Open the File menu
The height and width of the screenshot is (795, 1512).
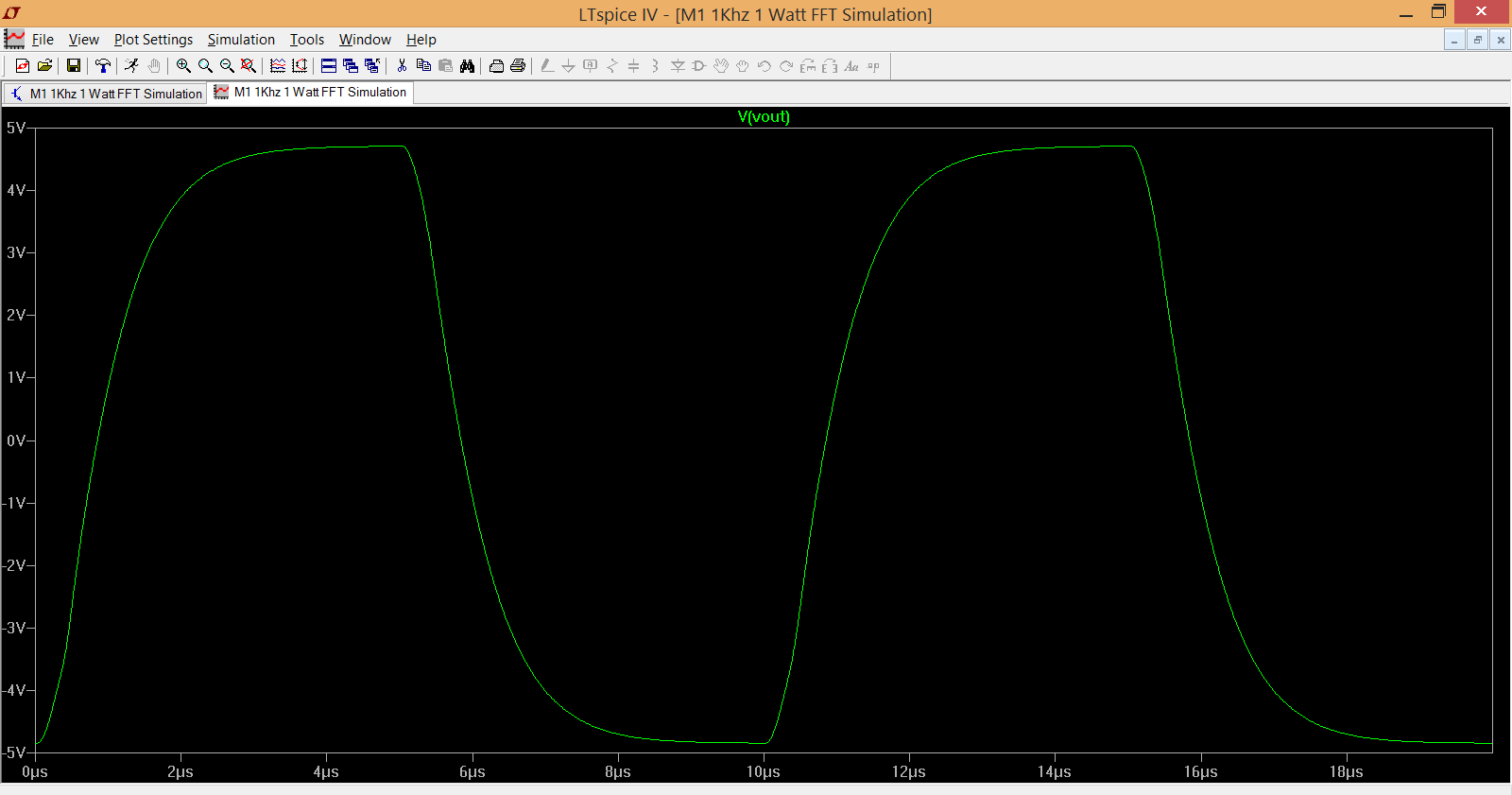tap(43, 40)
